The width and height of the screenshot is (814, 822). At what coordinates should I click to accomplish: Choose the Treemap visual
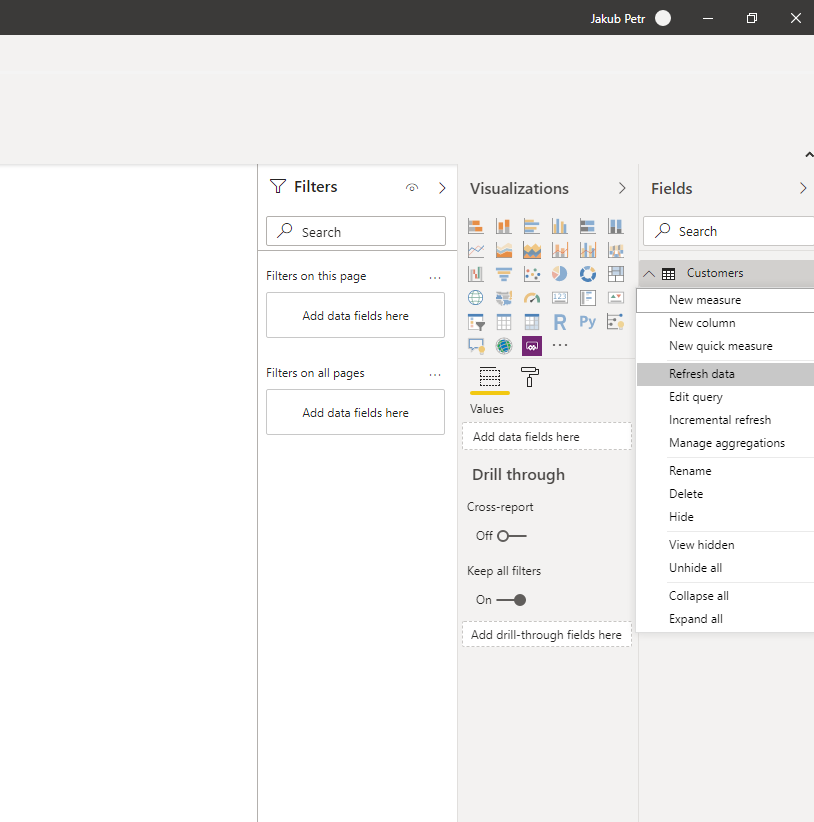coord(615,274)
